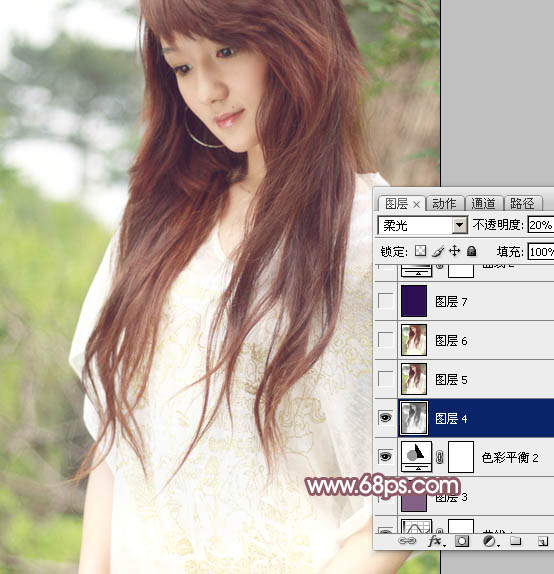Enable lock position move icon
Image resolution: width=554 pixels, height=574 pixels.
(455, 251)
